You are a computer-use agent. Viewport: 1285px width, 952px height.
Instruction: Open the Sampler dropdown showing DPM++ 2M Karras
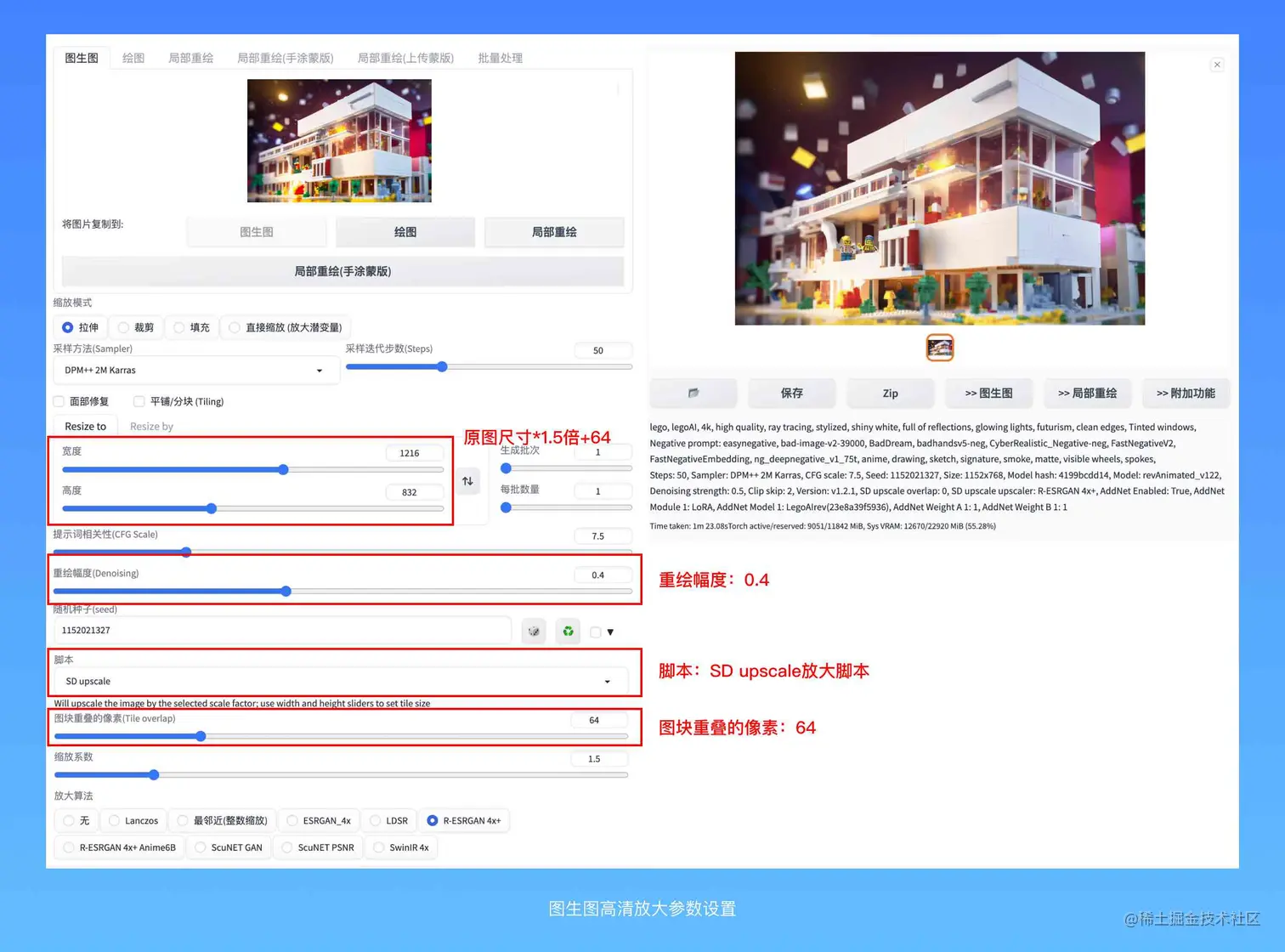[195, 370]
